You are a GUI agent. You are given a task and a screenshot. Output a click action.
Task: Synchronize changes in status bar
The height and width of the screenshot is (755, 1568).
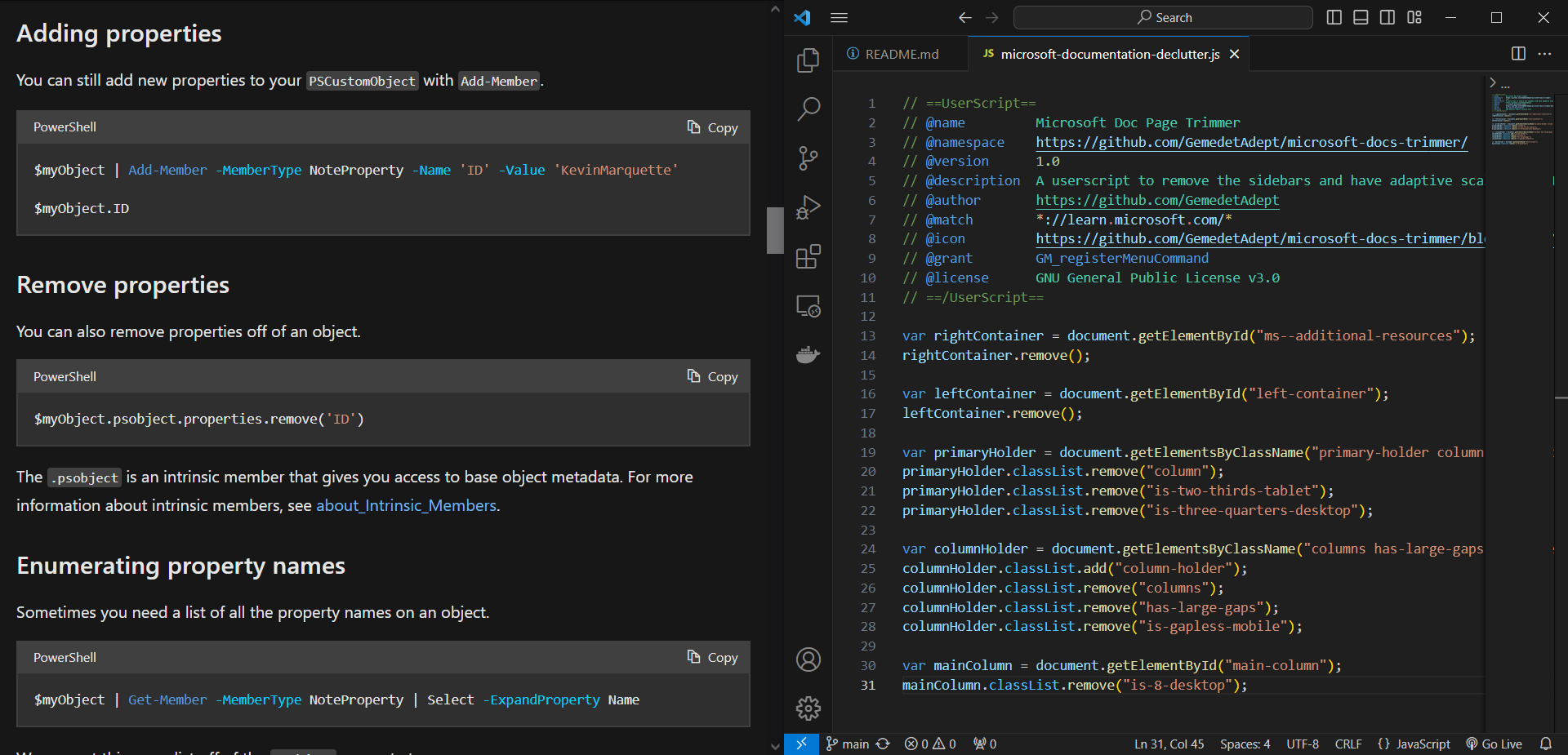[883, 744]
